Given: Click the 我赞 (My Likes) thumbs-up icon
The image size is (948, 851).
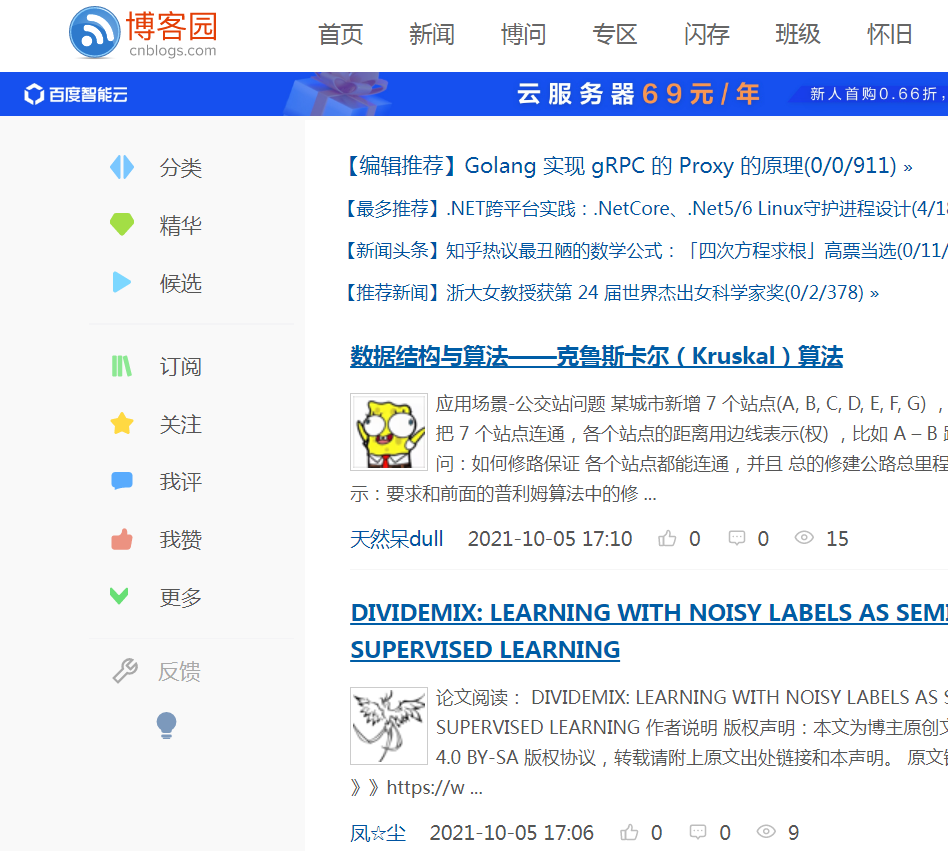Looking at the screenshot, I should point(122,538).
